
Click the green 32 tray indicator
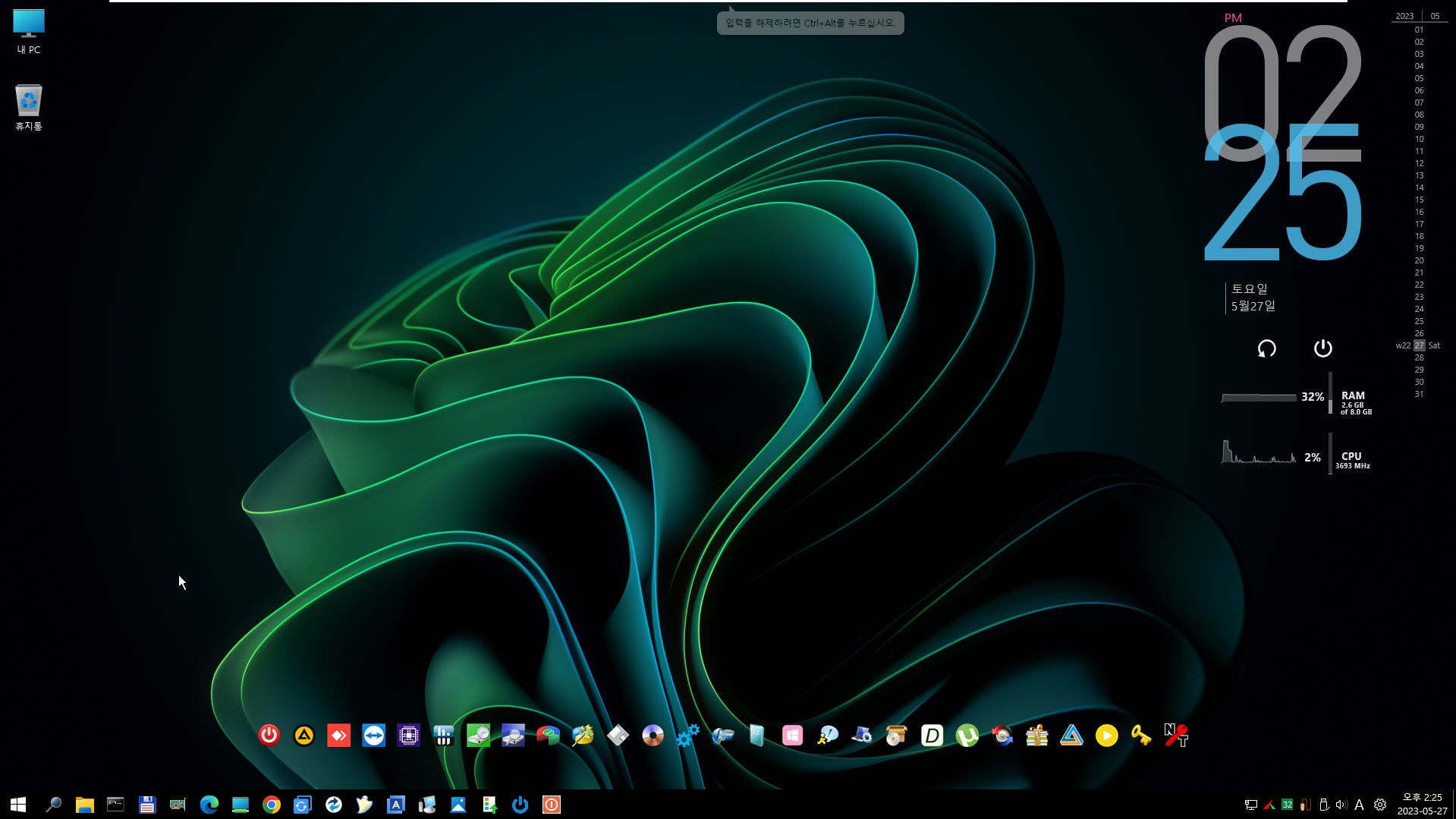tap(1287, 805)
